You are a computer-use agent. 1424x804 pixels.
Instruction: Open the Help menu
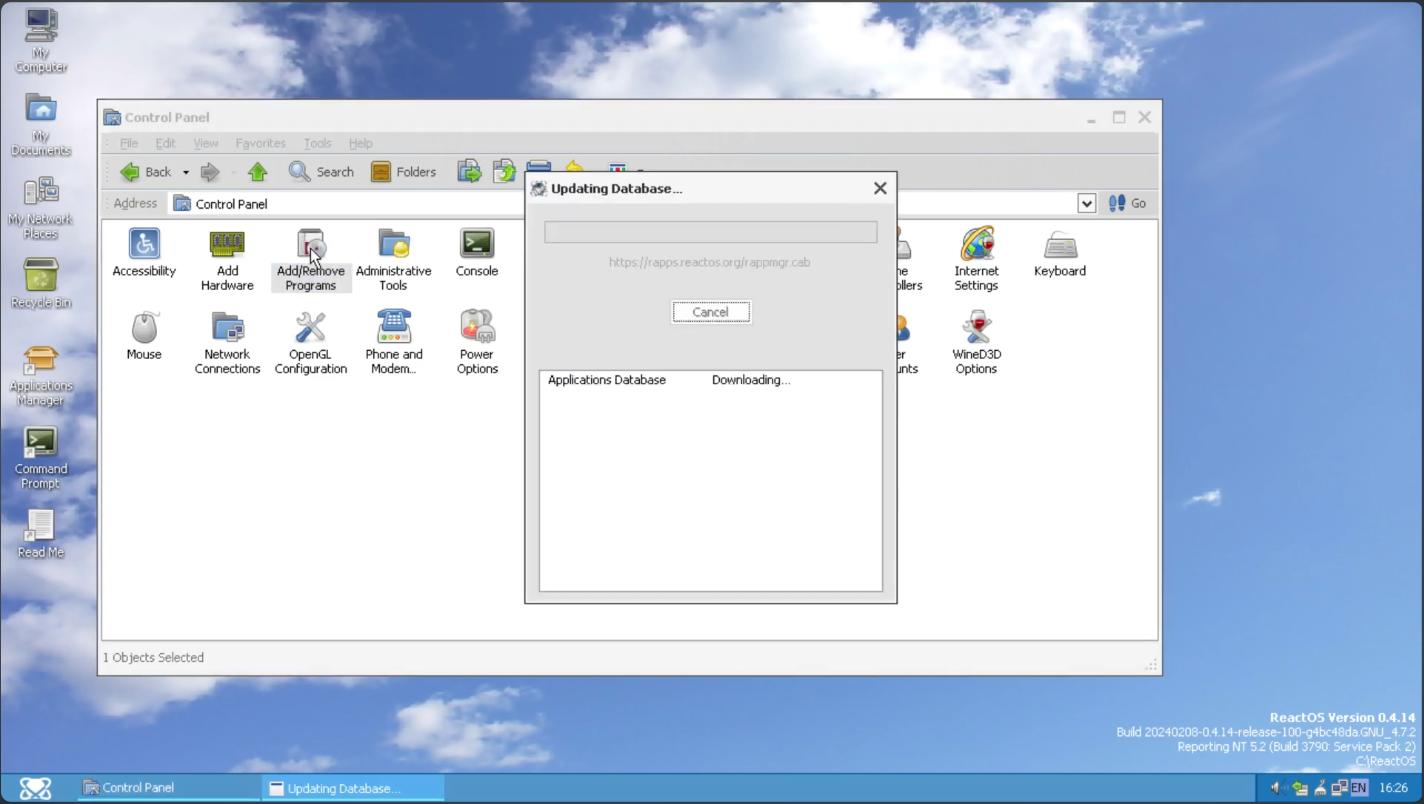point(360,143)
